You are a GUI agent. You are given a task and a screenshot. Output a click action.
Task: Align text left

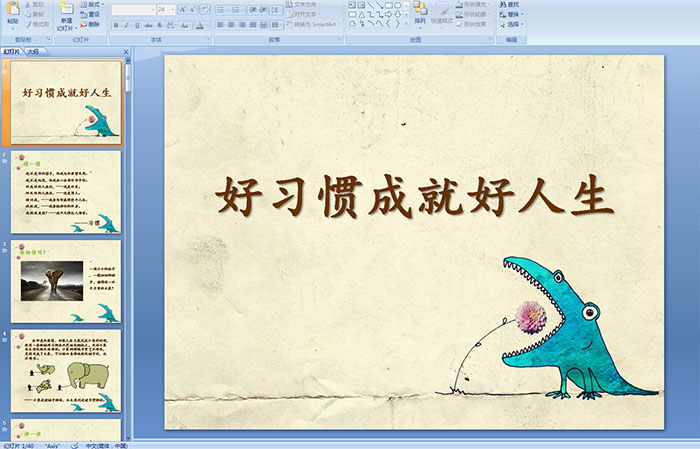tap(220, 25)
